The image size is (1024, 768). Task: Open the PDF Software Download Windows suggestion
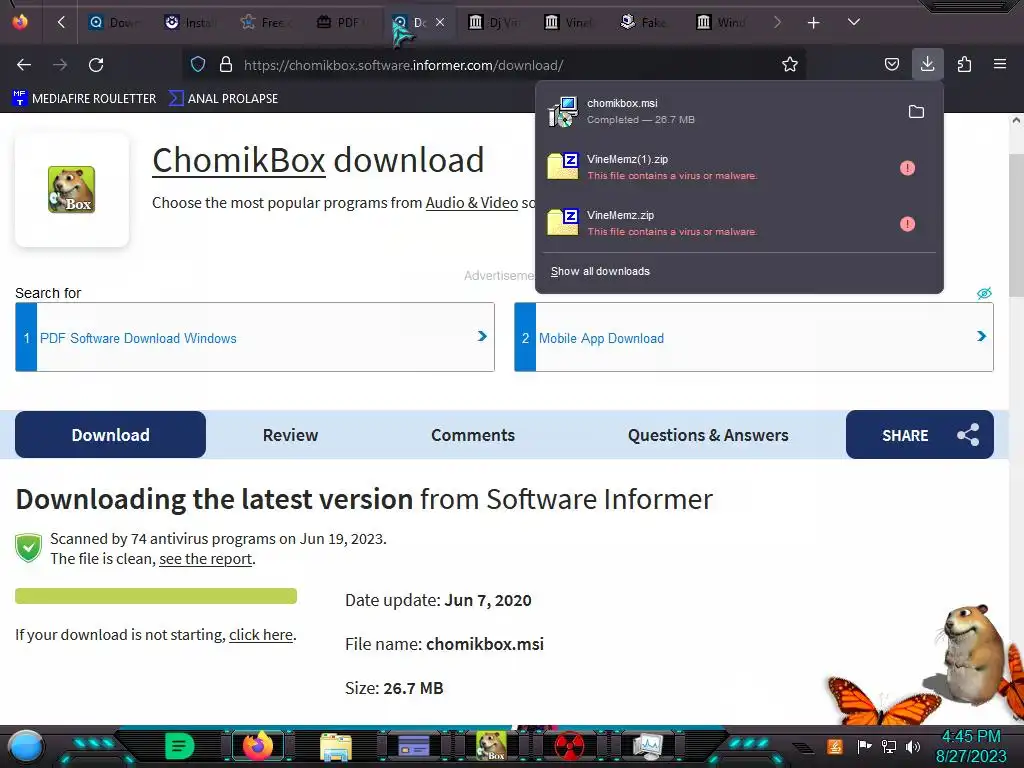click(x=255, y=337)
